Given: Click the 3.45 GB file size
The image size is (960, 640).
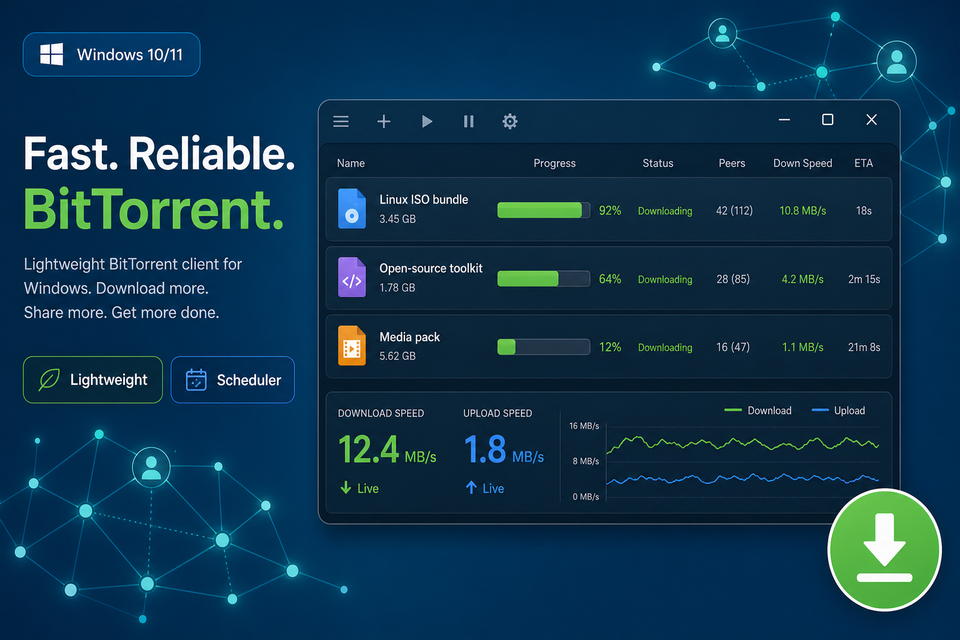Looking at the screenshot, I should pyautogui.click(x=397, y=219).
